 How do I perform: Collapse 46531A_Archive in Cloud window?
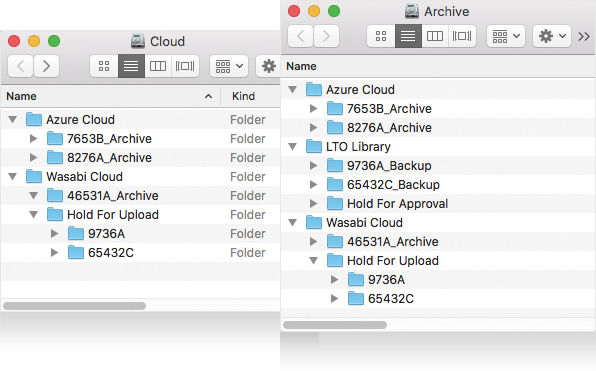[x=33, y=196]
